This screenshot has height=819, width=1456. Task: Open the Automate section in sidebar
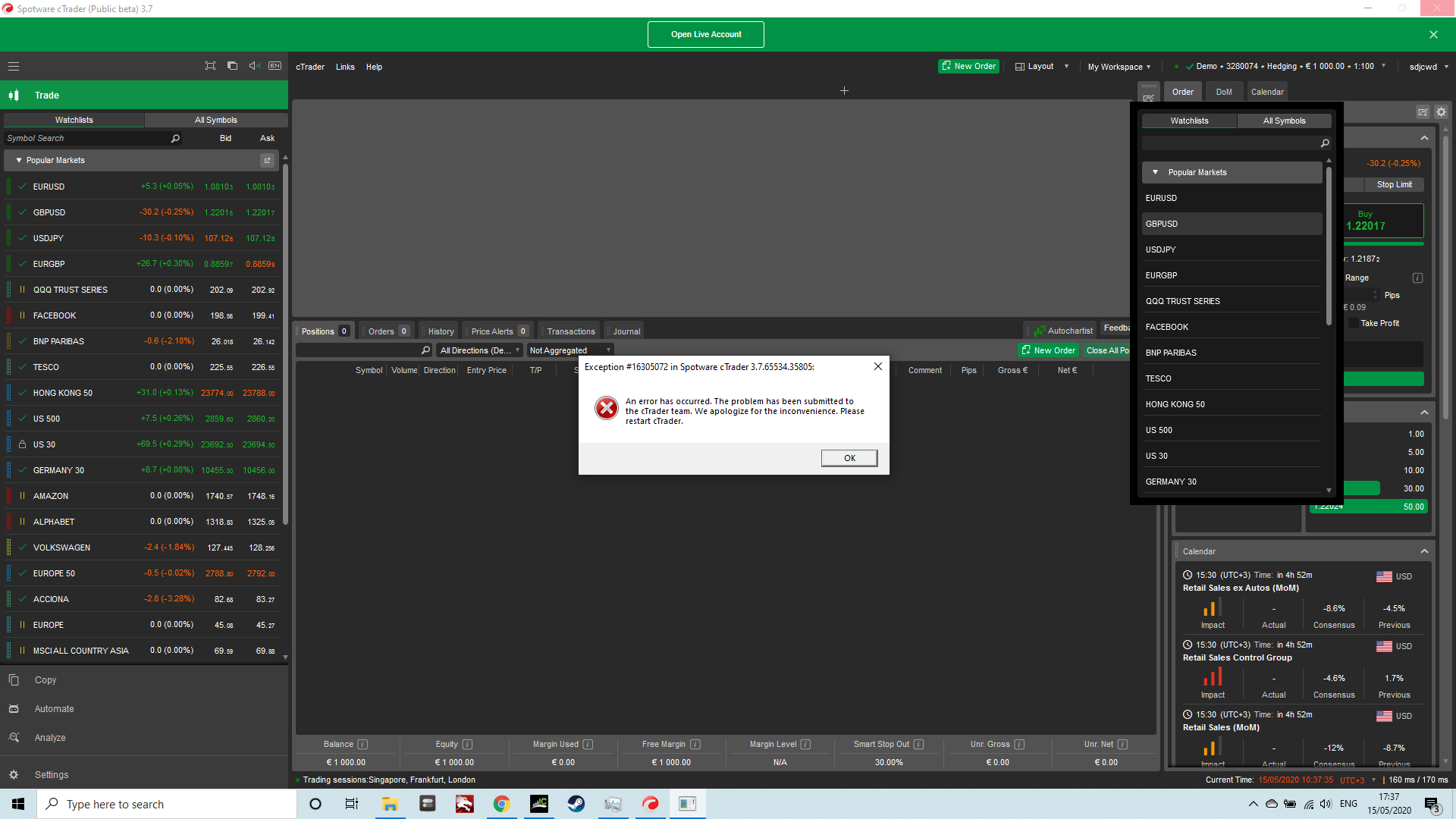pos(144,709)
